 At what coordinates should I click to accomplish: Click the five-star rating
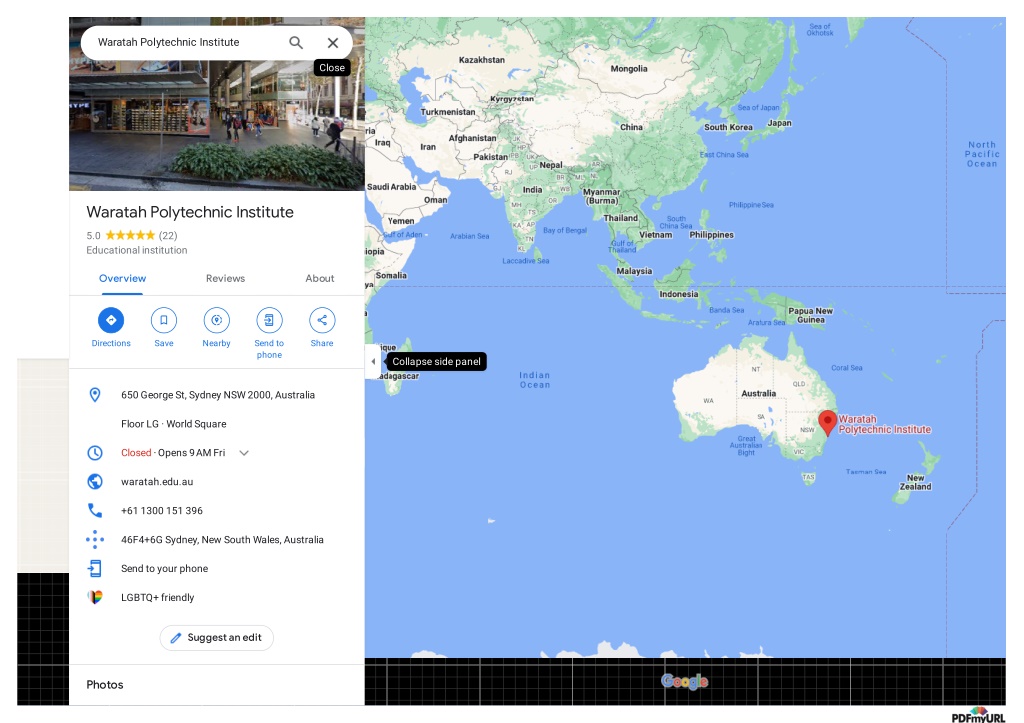[130, 235]
